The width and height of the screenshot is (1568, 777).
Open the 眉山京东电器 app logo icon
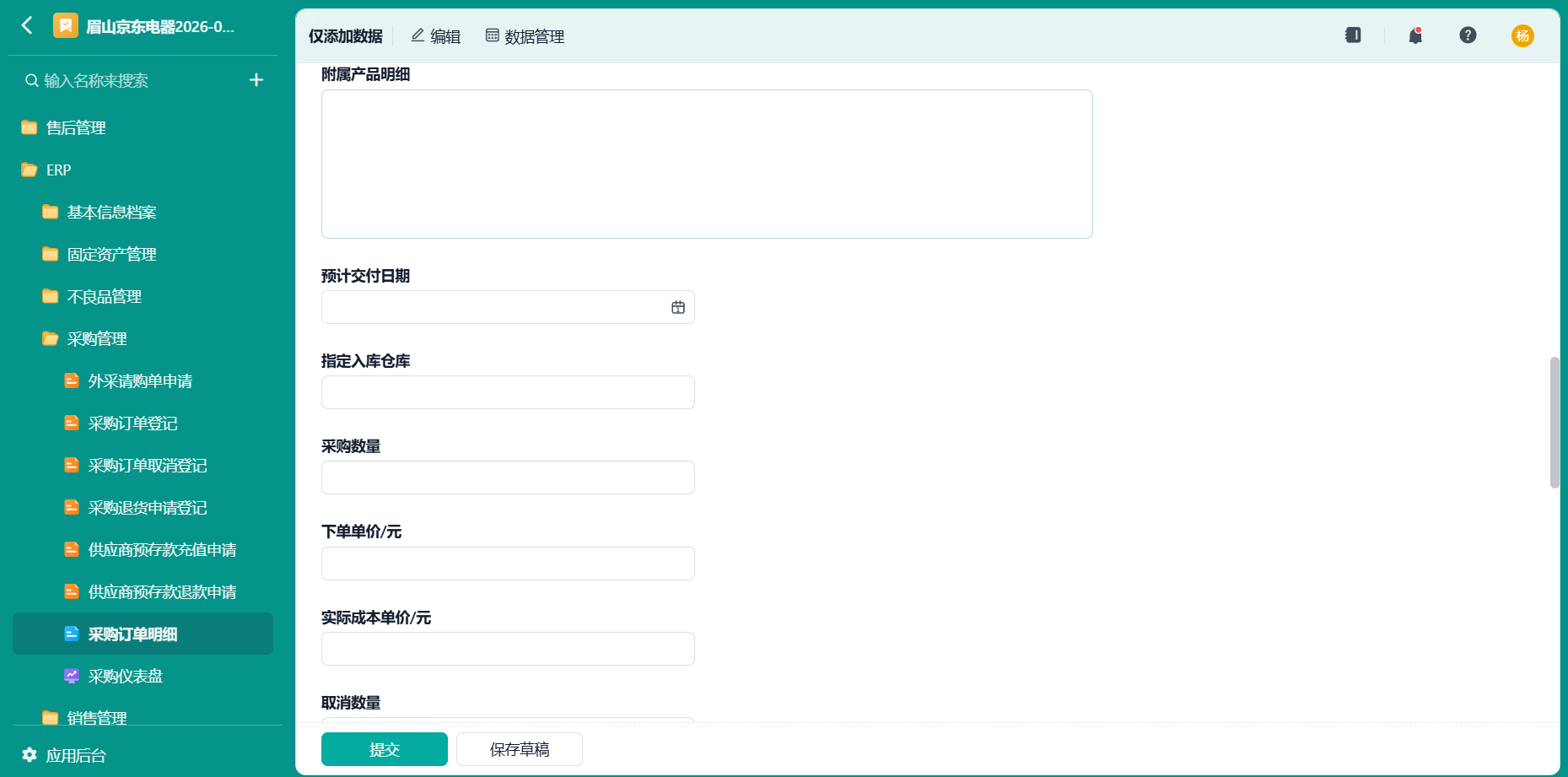[66, 26]
